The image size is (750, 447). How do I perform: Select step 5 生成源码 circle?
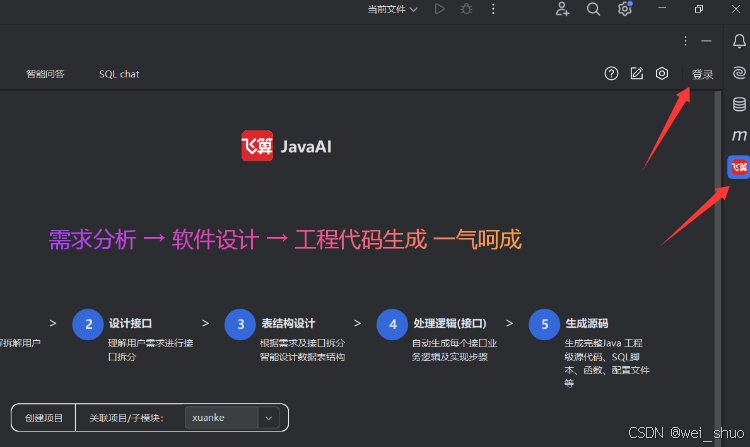pyautogui.click(x=544, y=324)
